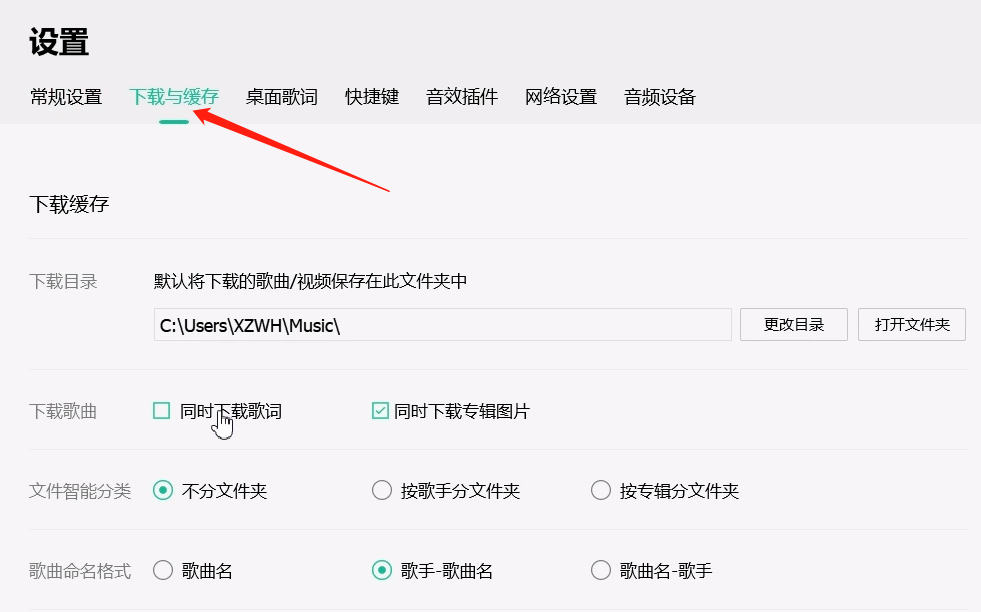This screenshot has height=612, width=981.
Task: Enable the 同时下载歌词 checkbox
Action: click(161, 410)
